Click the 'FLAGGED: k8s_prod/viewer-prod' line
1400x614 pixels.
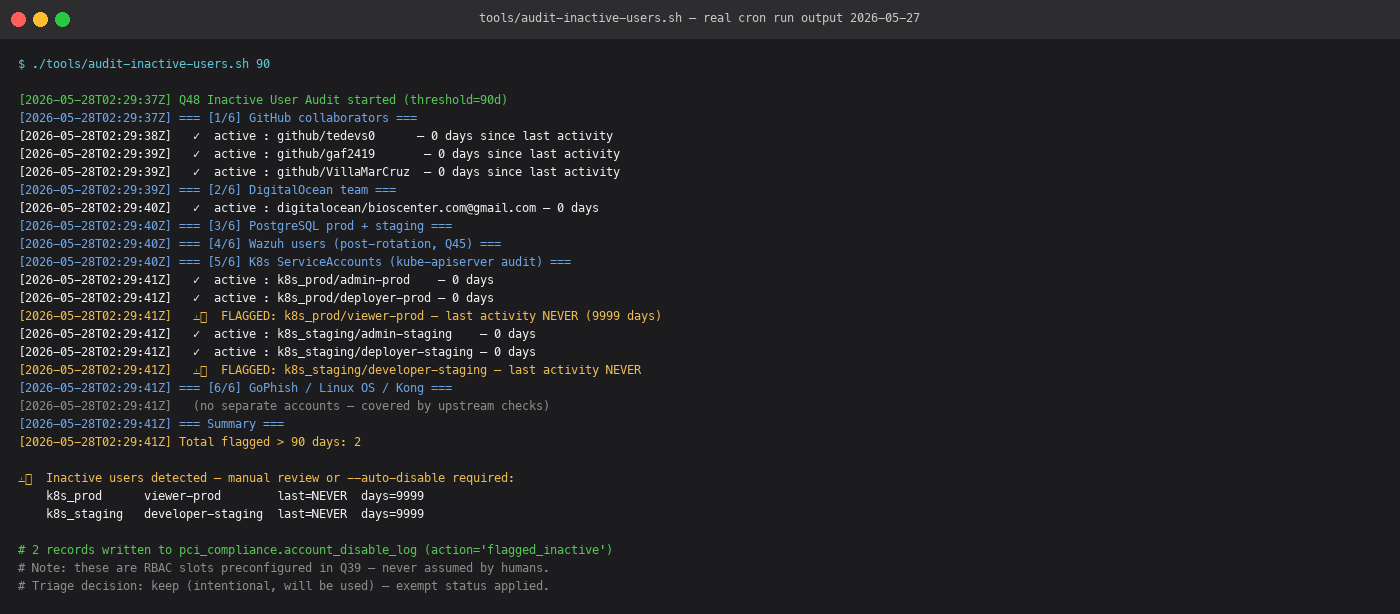pos(340,316)
